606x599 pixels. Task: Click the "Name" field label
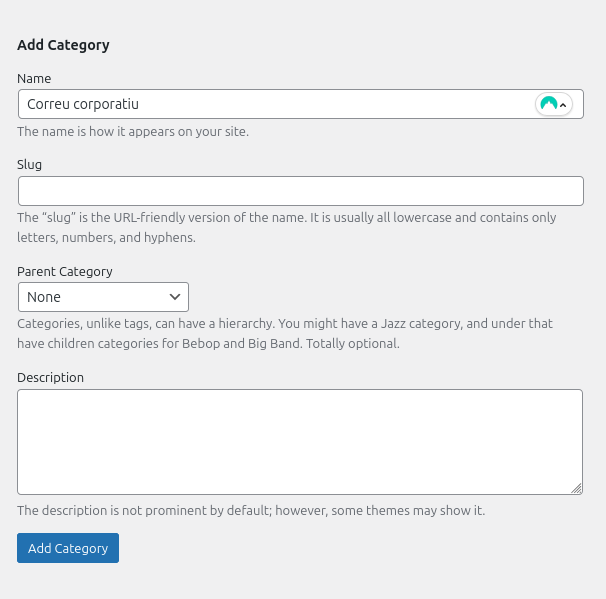(x=34, y=78)
